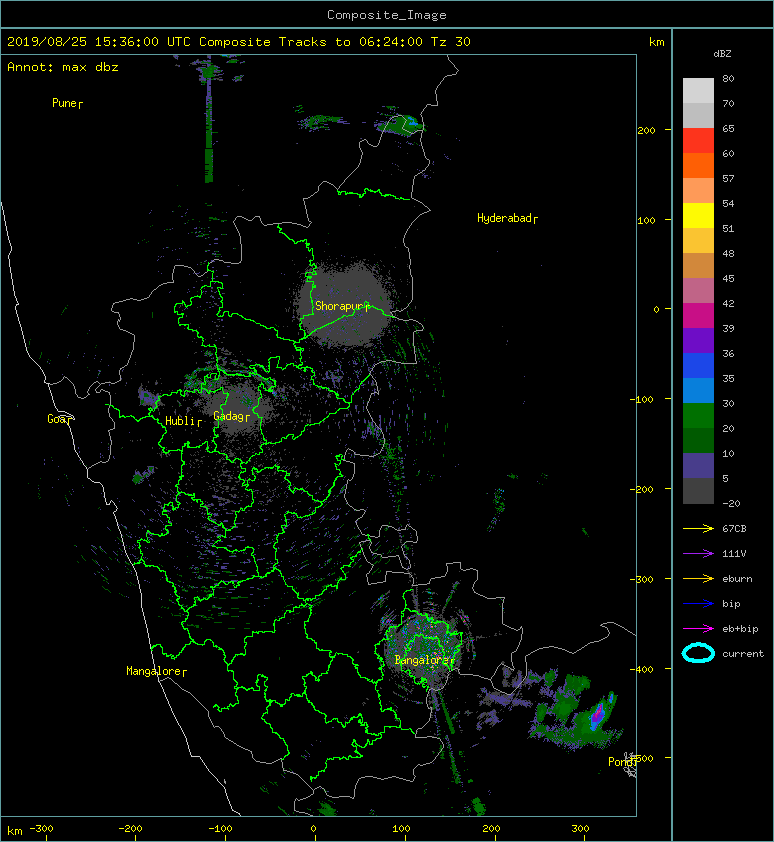Click the green 30 dBZ swatch

pyautogui.click(x=698, y=416)
